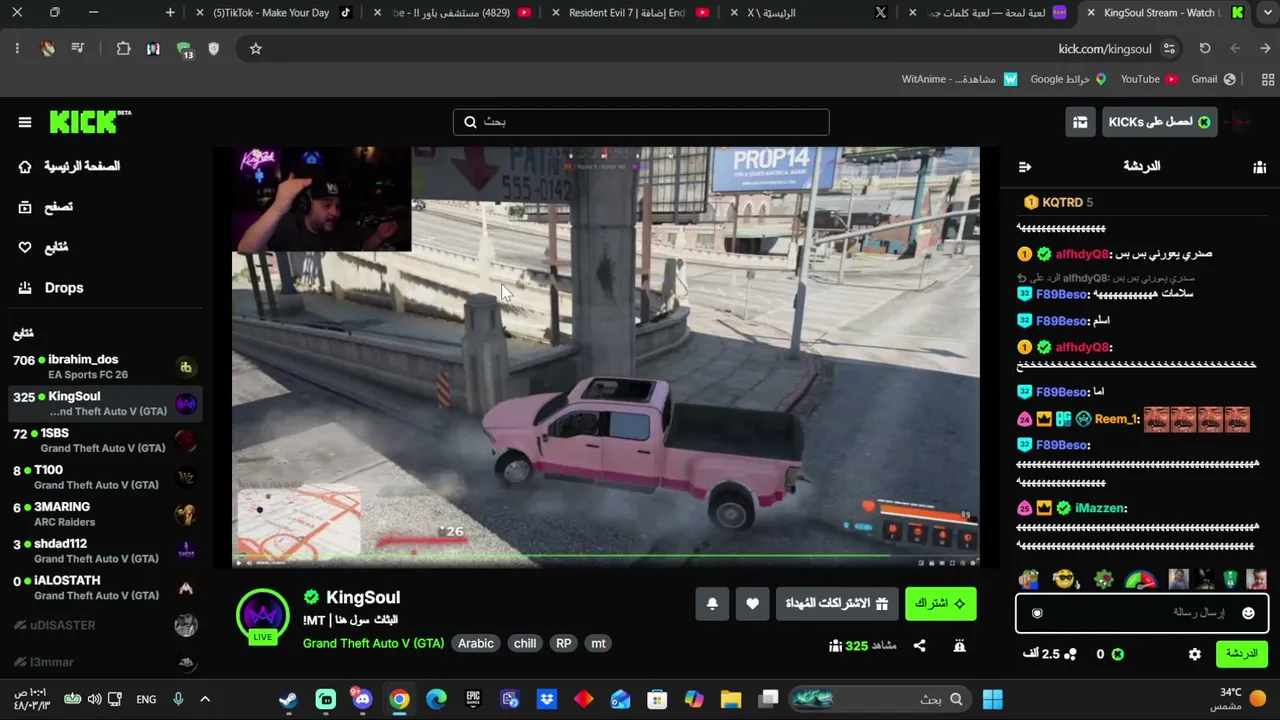Open the WitAnime bookmark

click(959, 79)
